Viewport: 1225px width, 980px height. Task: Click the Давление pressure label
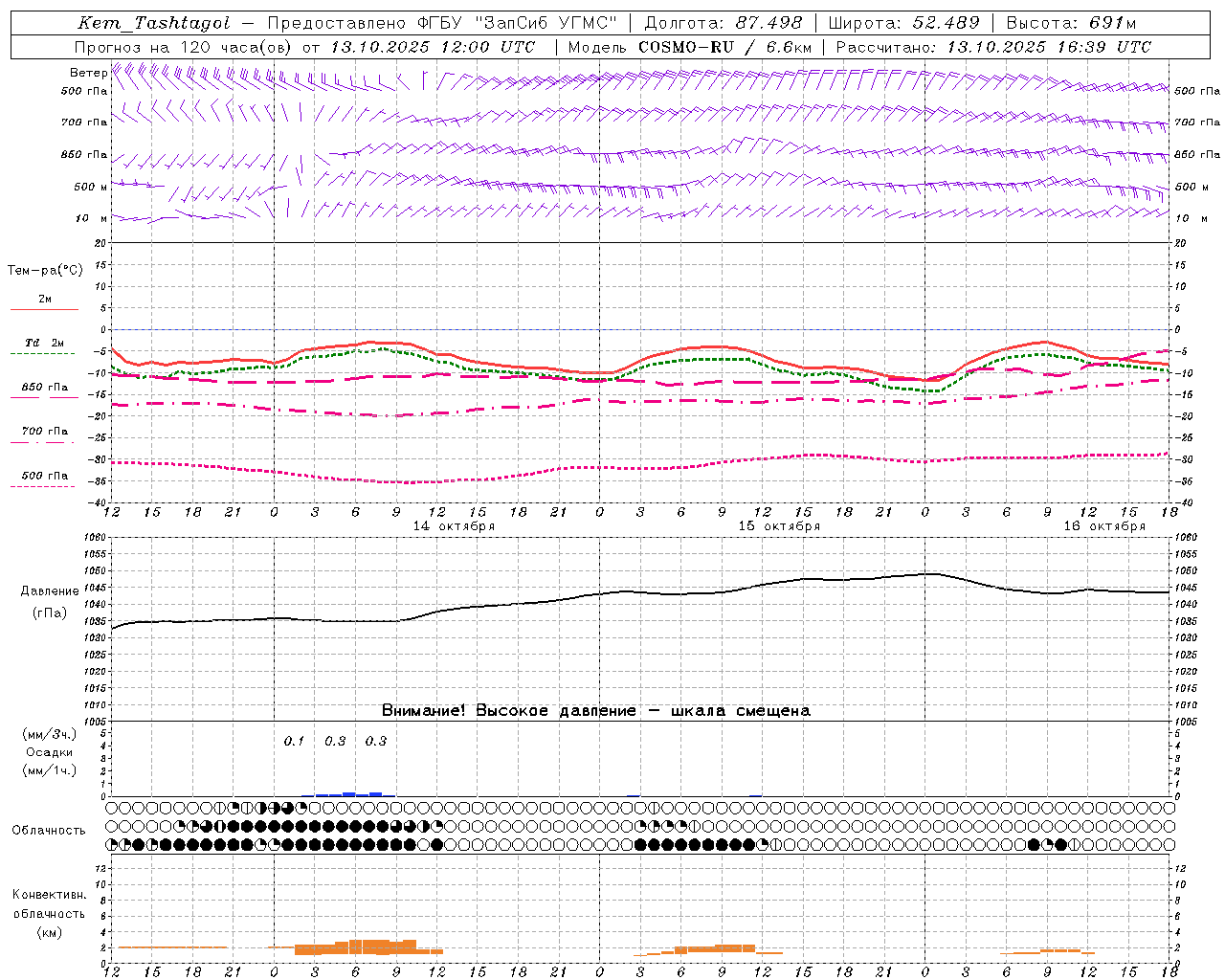click(x=50, y=591)
